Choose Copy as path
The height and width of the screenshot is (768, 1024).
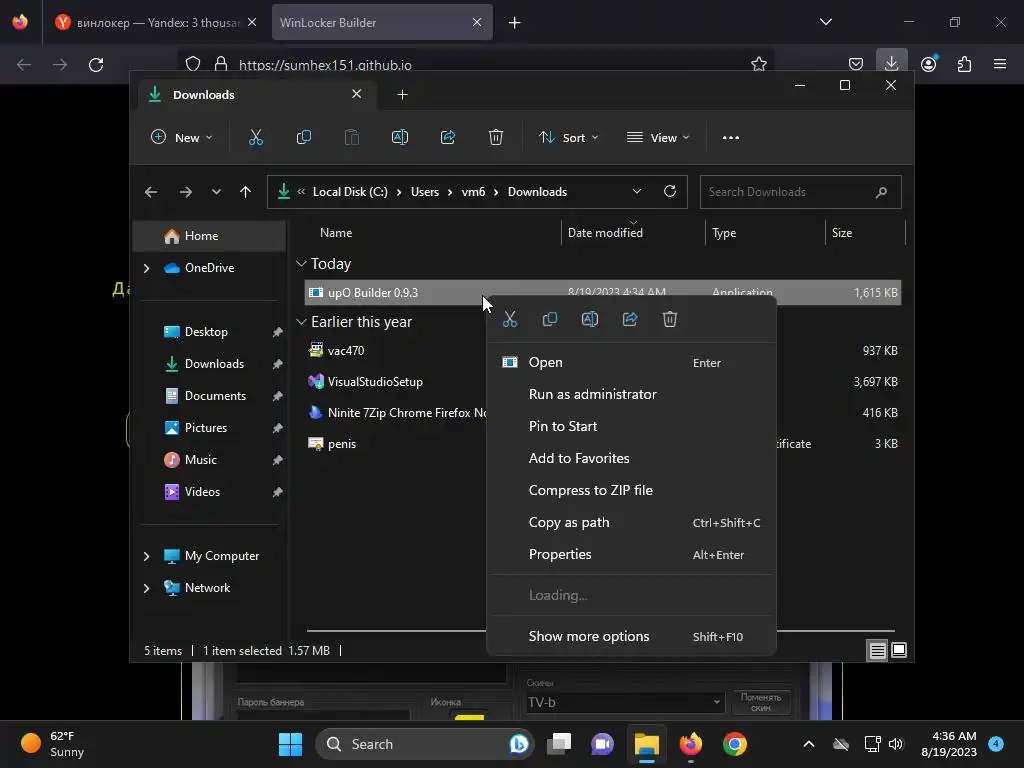coord(632,522)
